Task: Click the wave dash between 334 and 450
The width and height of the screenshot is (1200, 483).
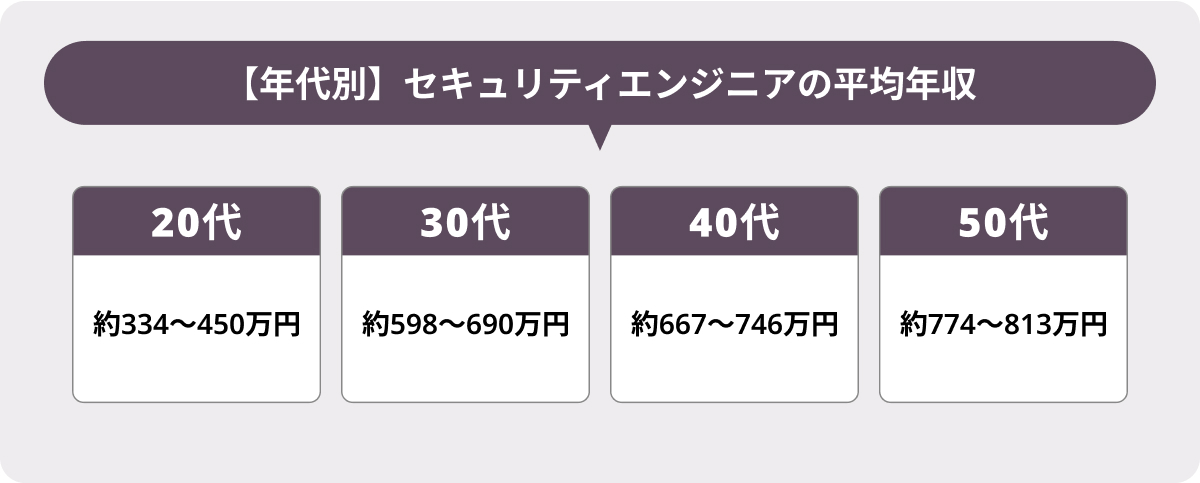Action: click(x=179, y=325)
